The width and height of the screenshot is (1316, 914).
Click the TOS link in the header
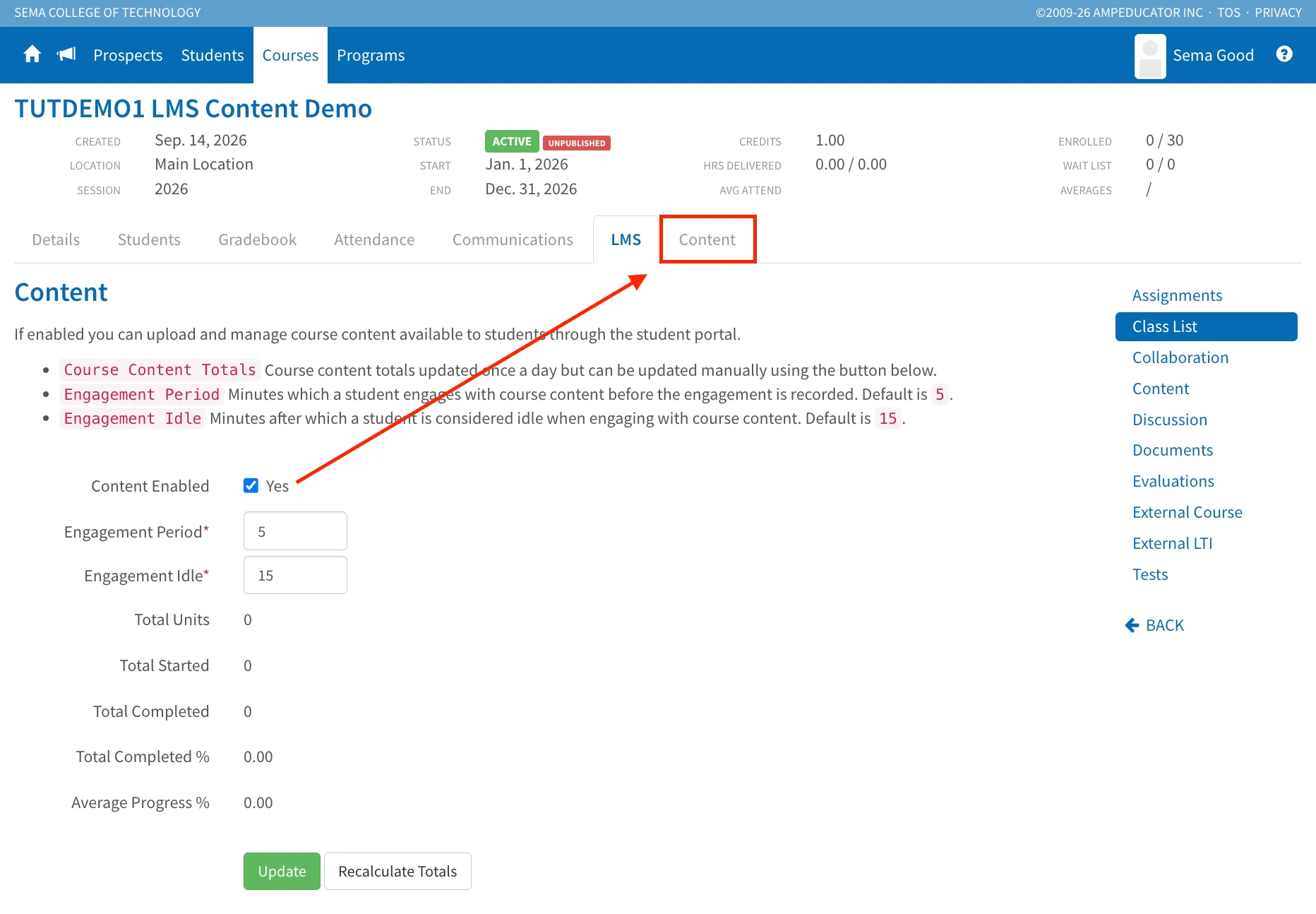[x=1228, y=13]
